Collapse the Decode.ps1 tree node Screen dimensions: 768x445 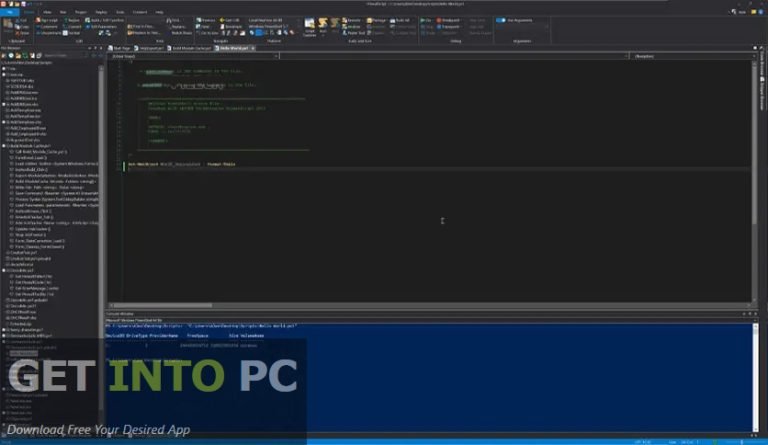tap(4, 270)
